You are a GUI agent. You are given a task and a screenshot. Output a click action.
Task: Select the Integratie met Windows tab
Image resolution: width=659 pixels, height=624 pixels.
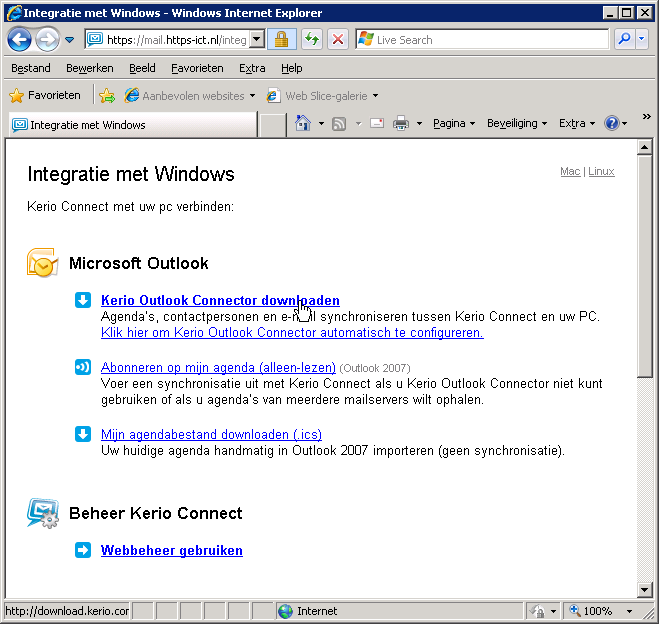(132, 125)
